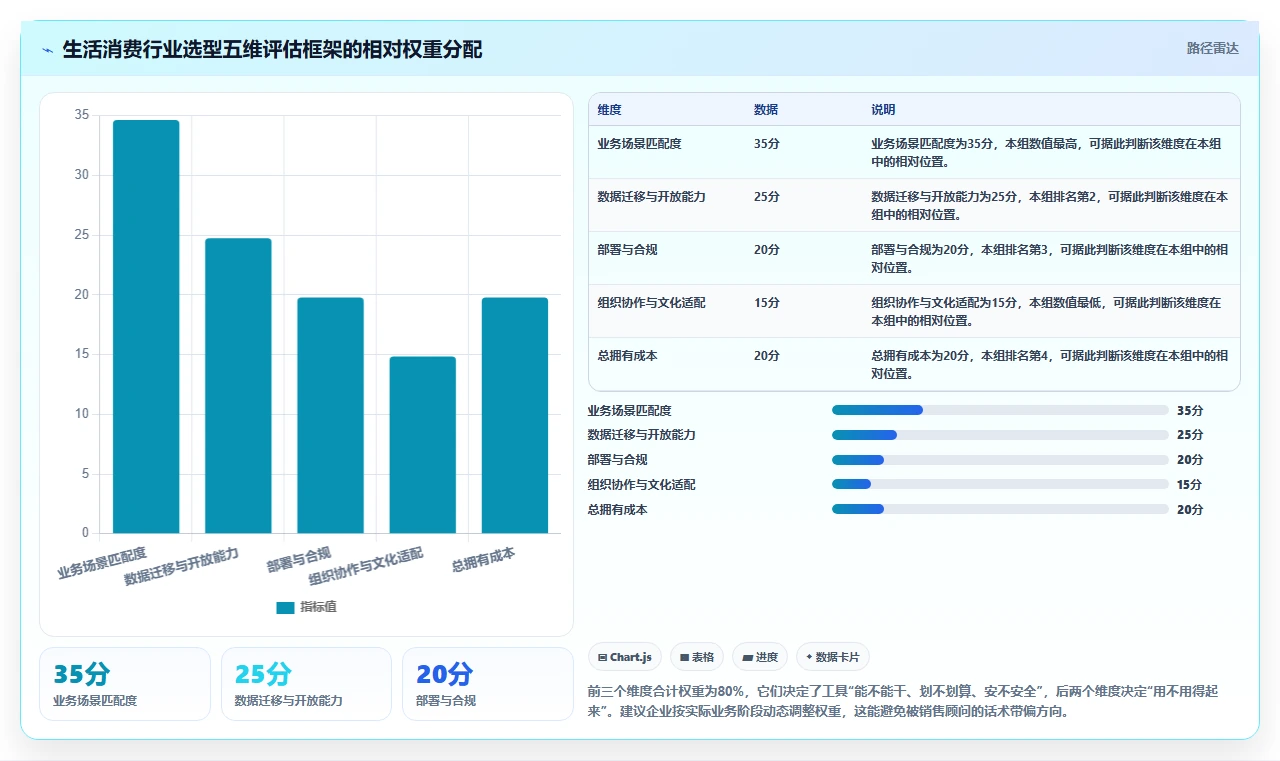Toggle the 指标值 legend color box
This screenshot has height=761, width=1280.
[x=285, y=607]
